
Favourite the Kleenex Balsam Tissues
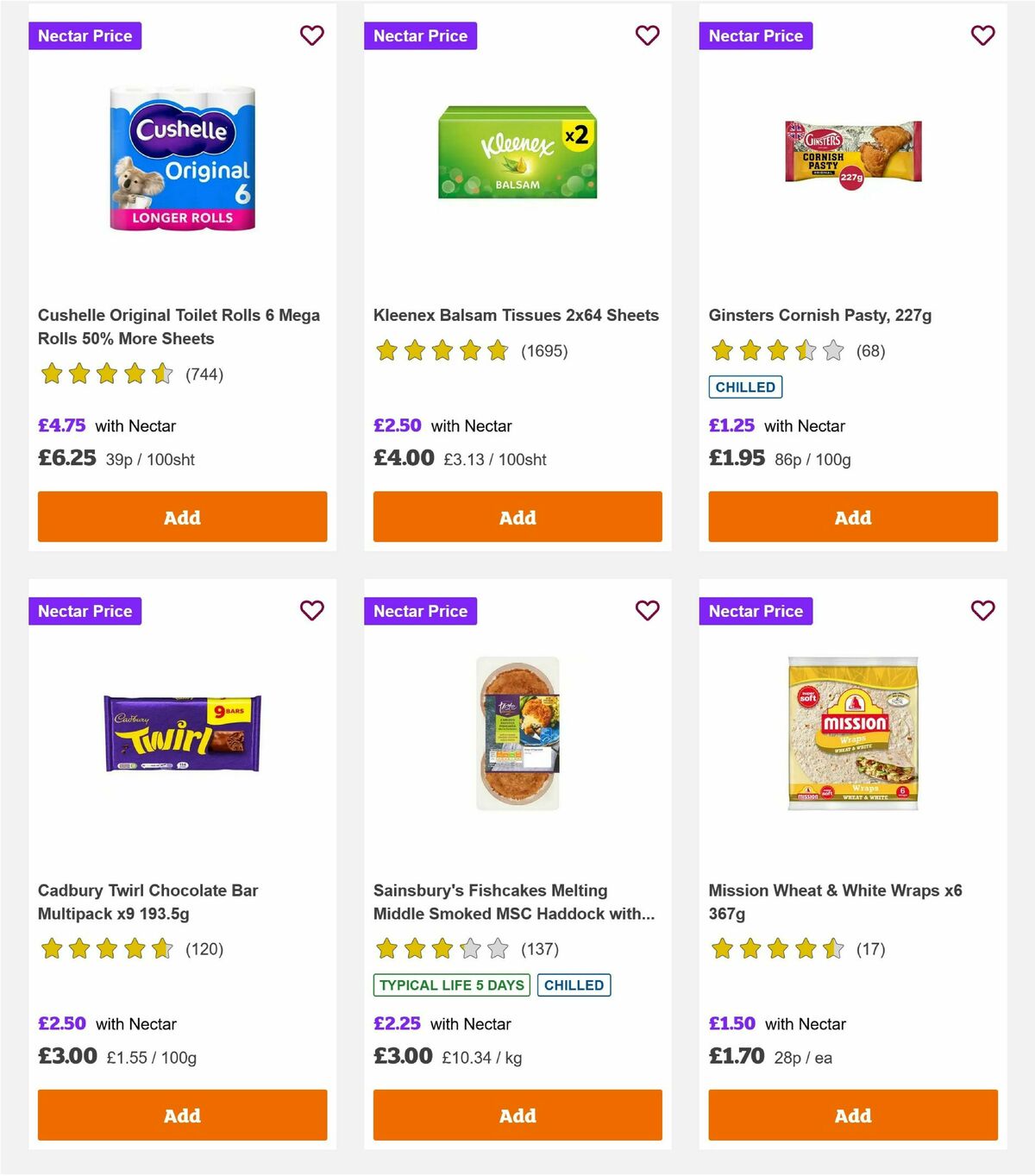(x=647, y=35)
